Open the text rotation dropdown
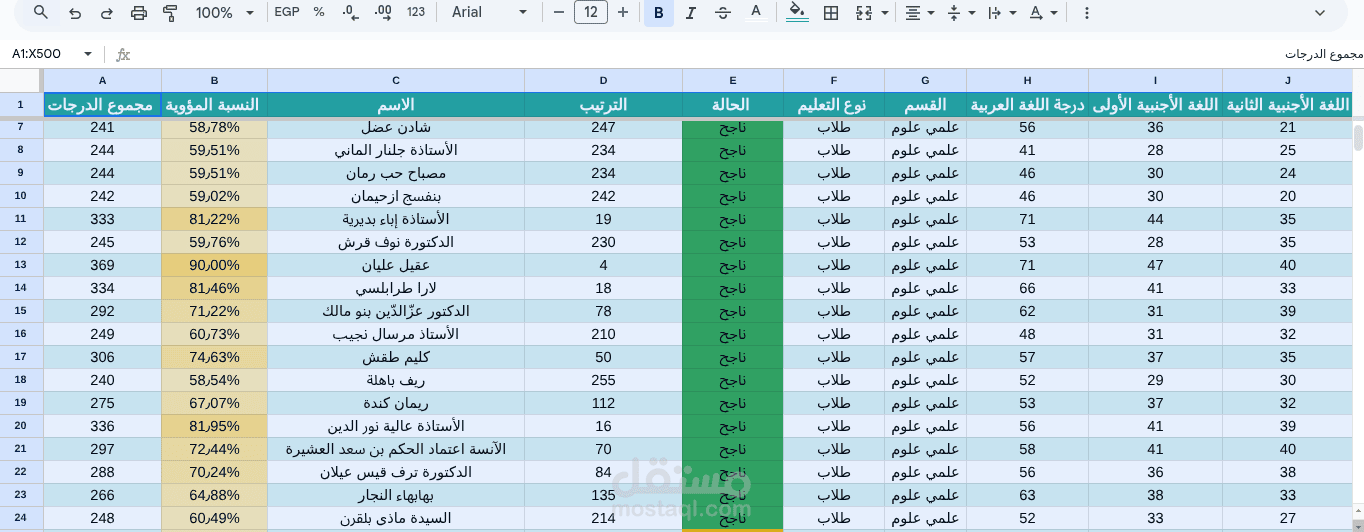1364x532 pixels. pyautogui.click(x=1043, y=13)
